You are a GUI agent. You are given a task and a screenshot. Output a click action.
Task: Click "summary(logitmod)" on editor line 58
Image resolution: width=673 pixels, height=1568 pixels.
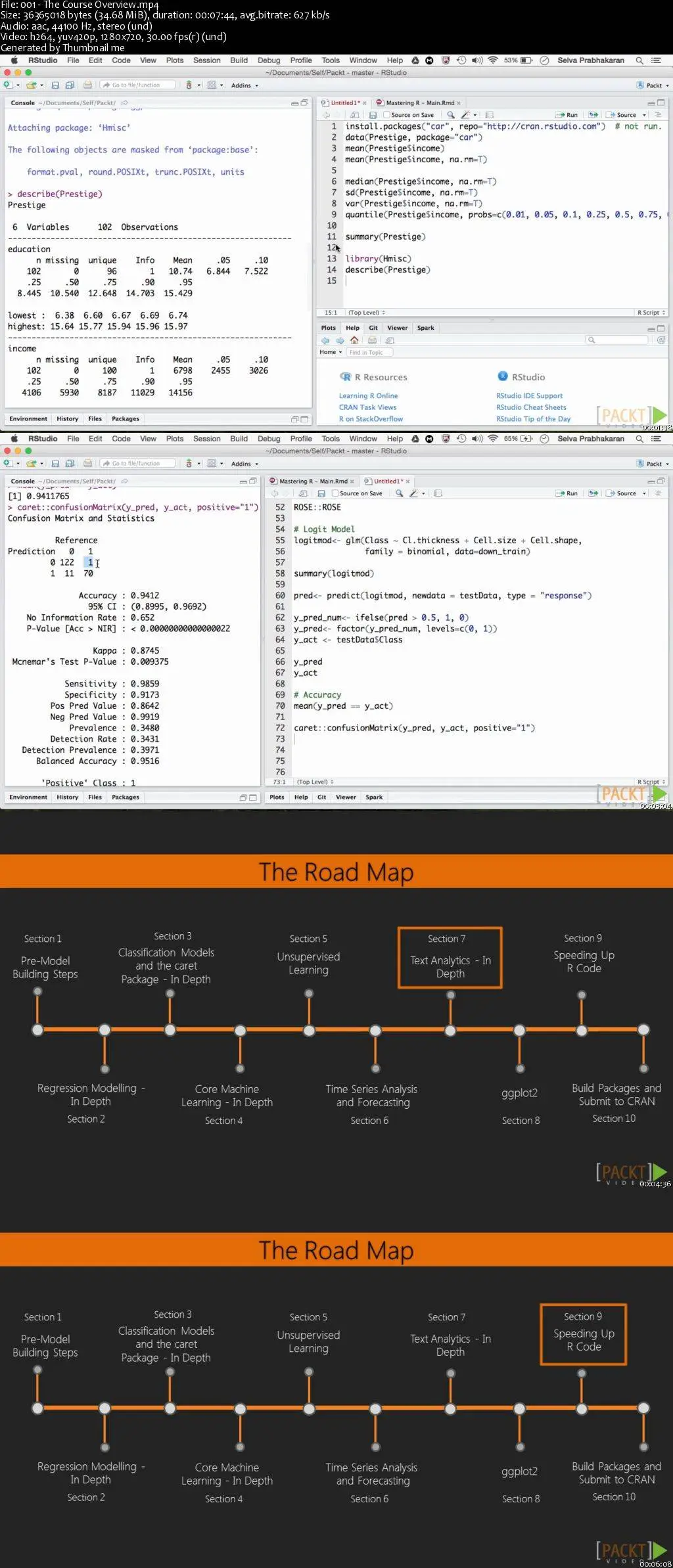334,573
